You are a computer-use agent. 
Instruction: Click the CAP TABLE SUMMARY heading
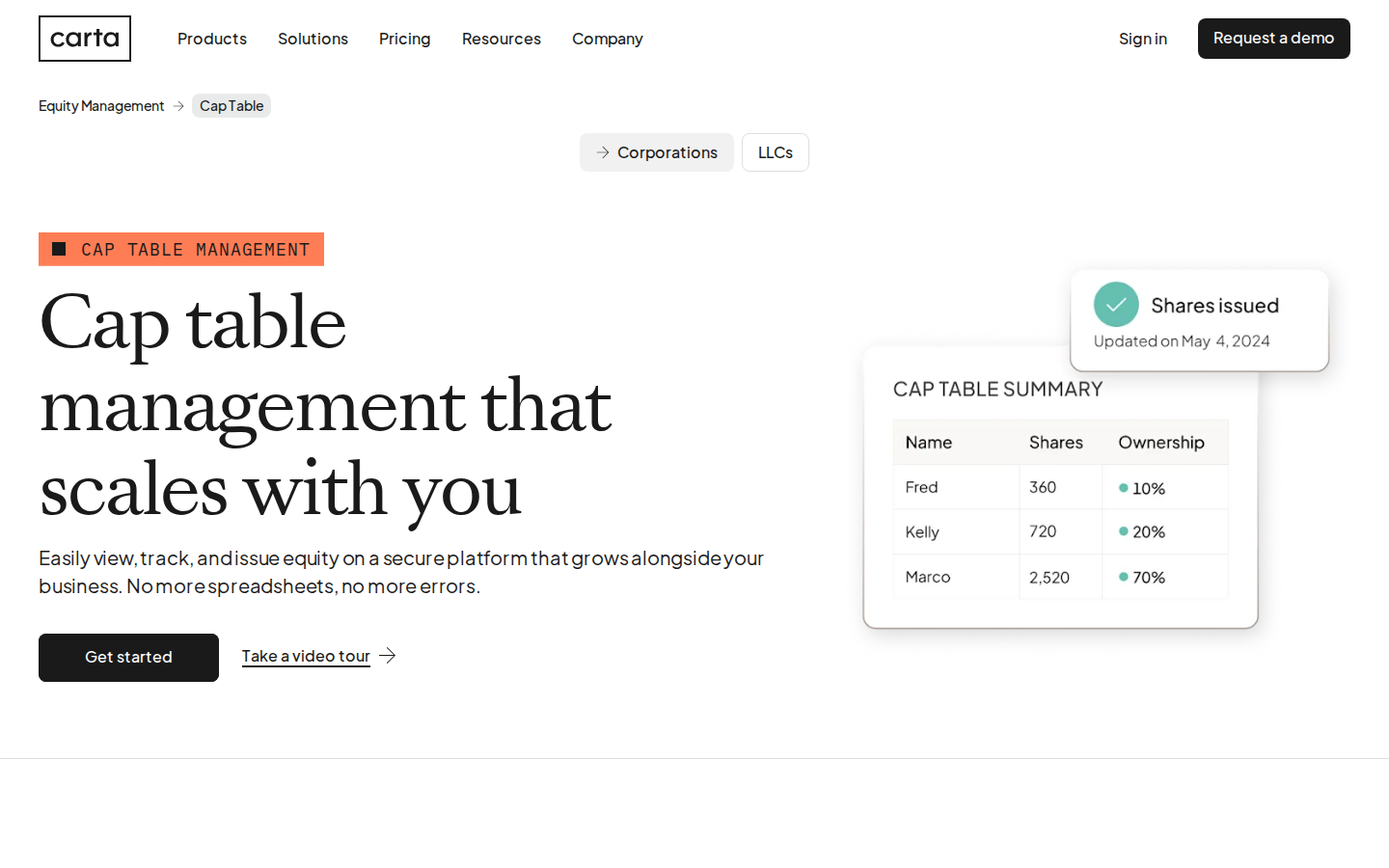click(x=997, y=389)
